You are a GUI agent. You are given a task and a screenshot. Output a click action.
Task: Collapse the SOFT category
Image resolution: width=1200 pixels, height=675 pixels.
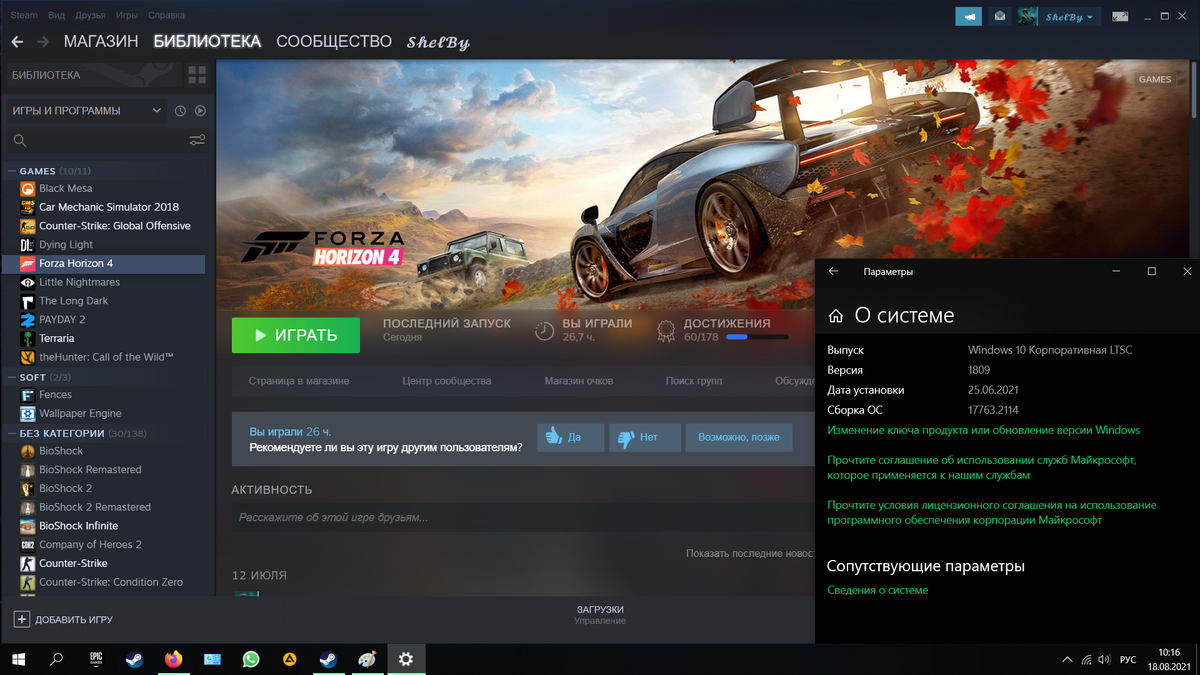coord(12,377)
